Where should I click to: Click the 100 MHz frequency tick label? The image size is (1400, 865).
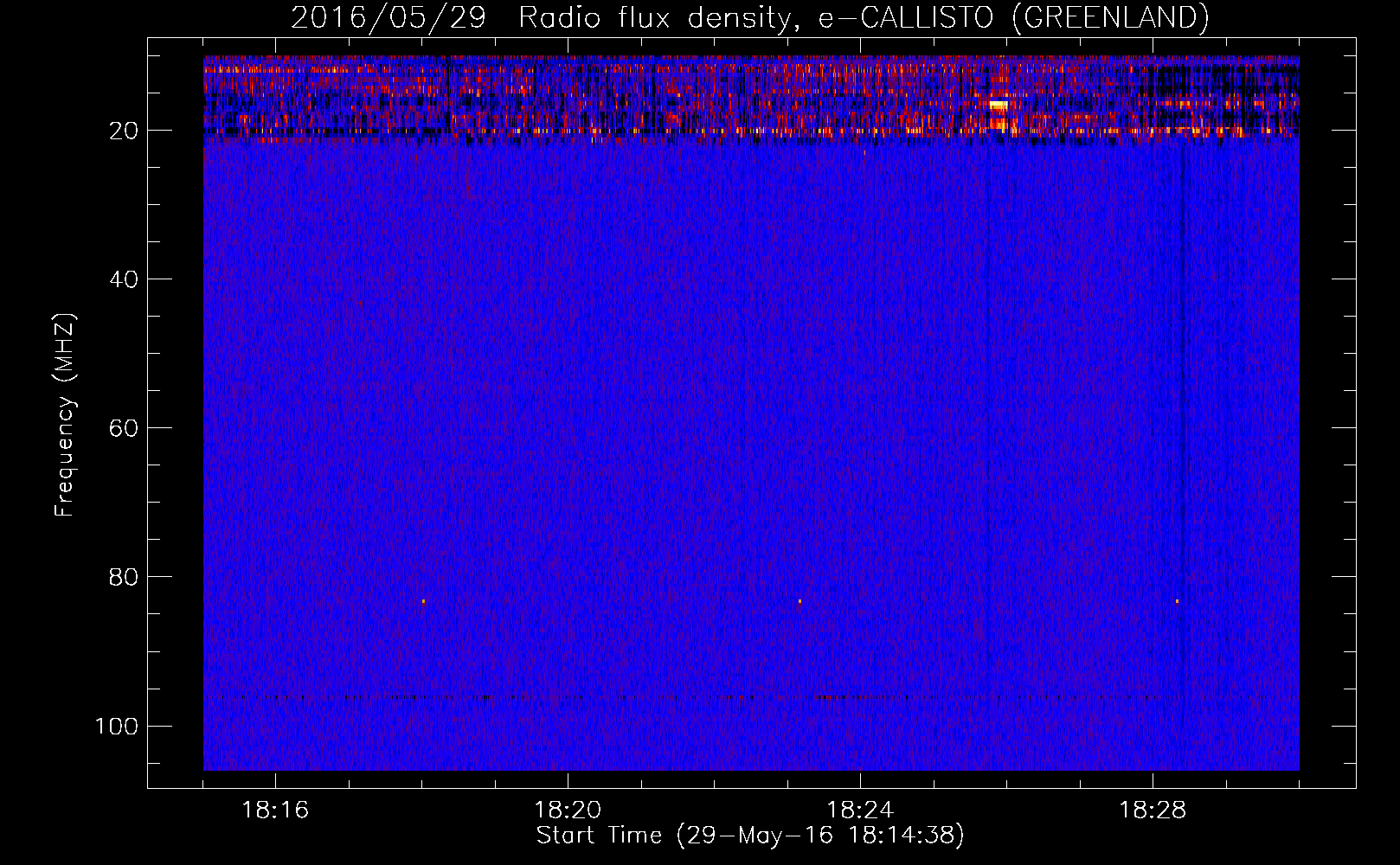(117, 726)
